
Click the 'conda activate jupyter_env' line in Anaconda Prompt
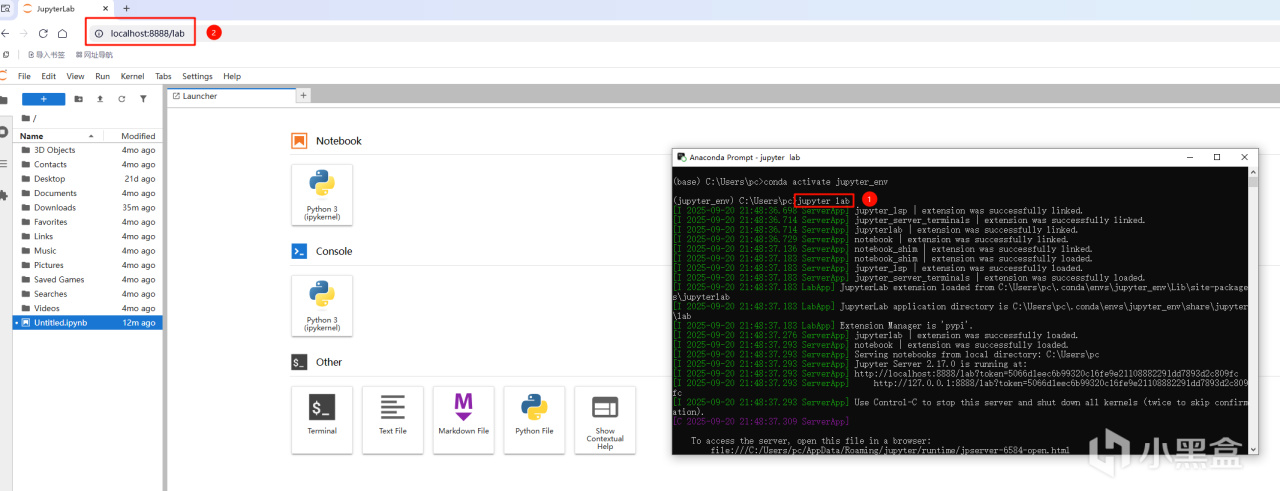pos(781,182)
